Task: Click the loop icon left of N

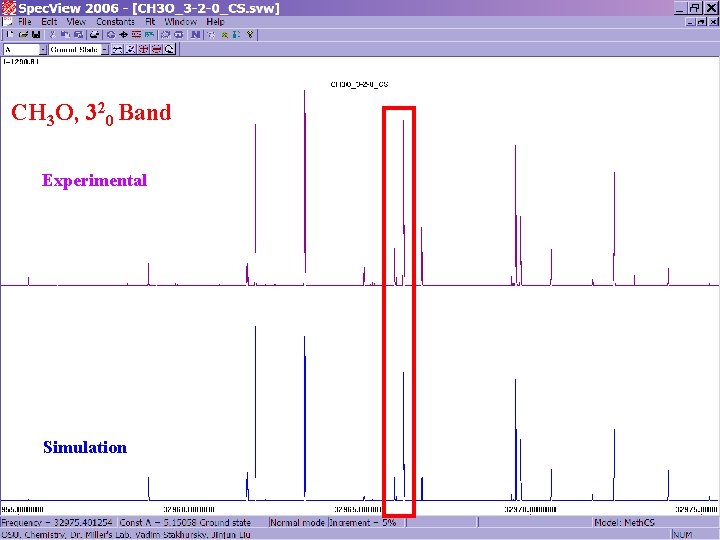Action: 178,34
